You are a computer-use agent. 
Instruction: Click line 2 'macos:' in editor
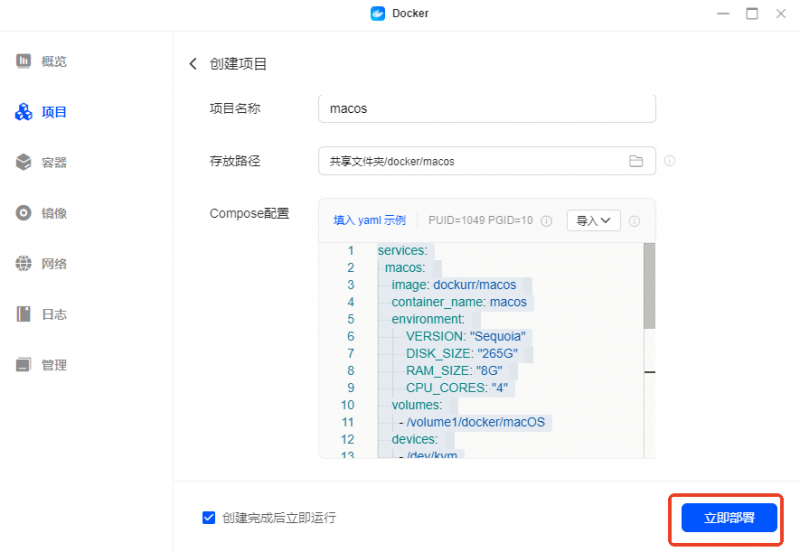405,268
